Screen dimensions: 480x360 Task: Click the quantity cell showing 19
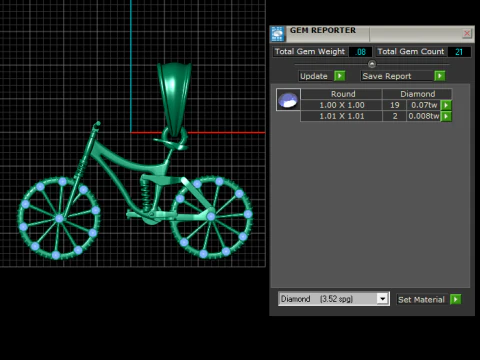pyautogui.click(x=395, y=105)
